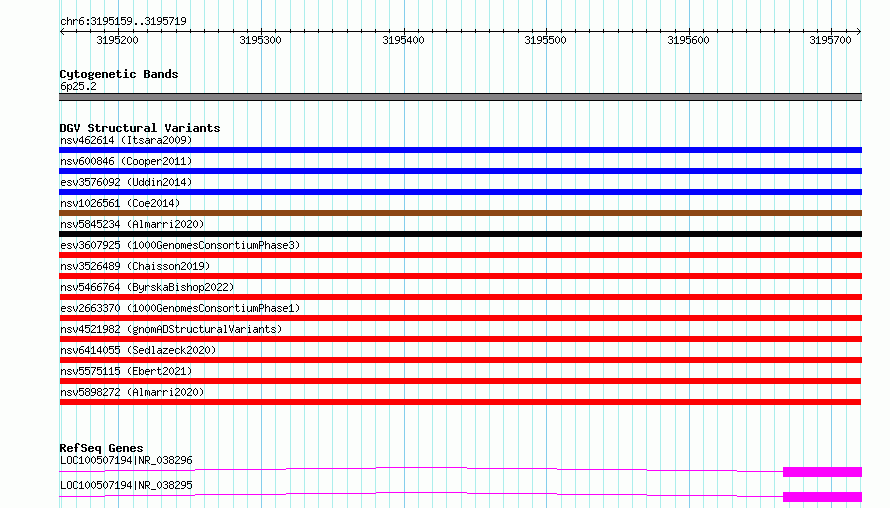Image resolution: width=890 pixels, height=508 pixels.
Task: Click label nsv5845234 (Almarri2020)
Action: 132,224
